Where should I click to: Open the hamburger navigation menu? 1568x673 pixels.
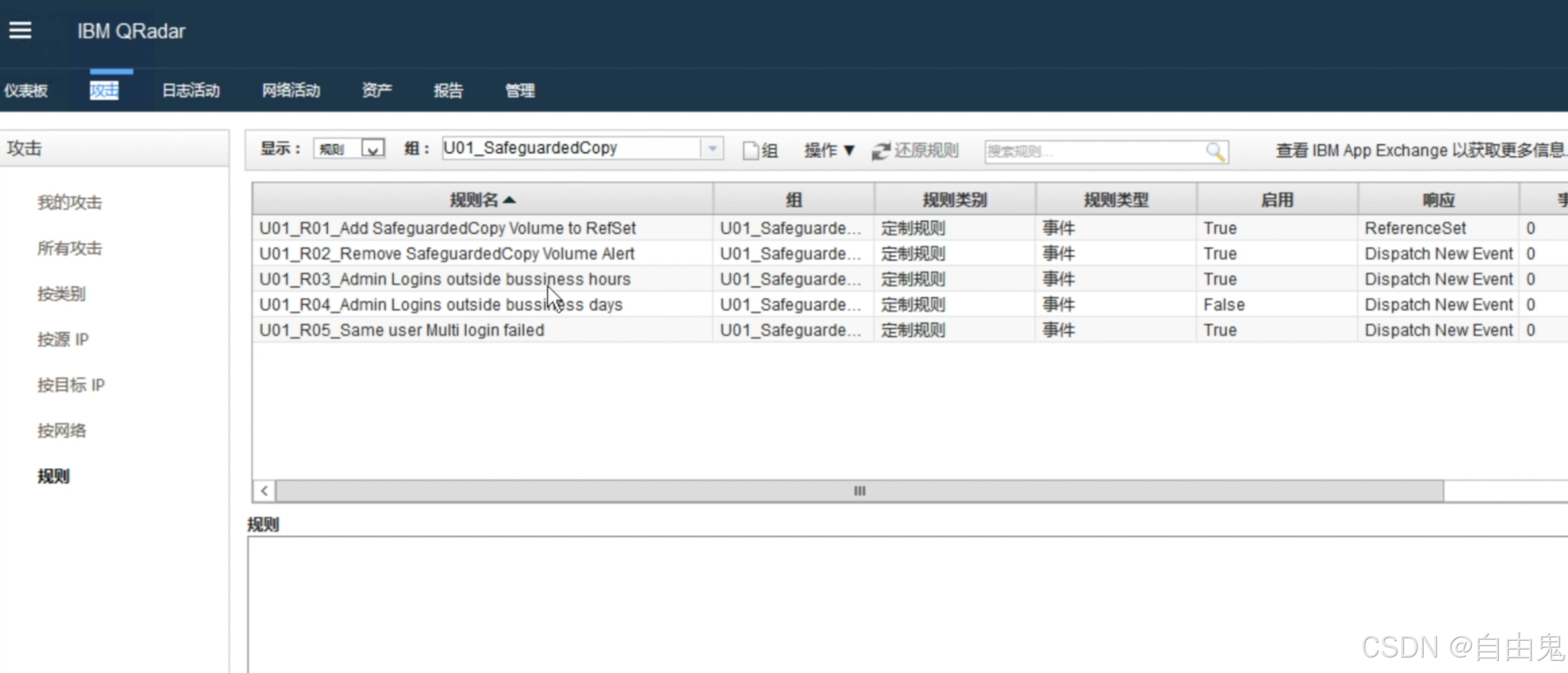coord(20,30)
